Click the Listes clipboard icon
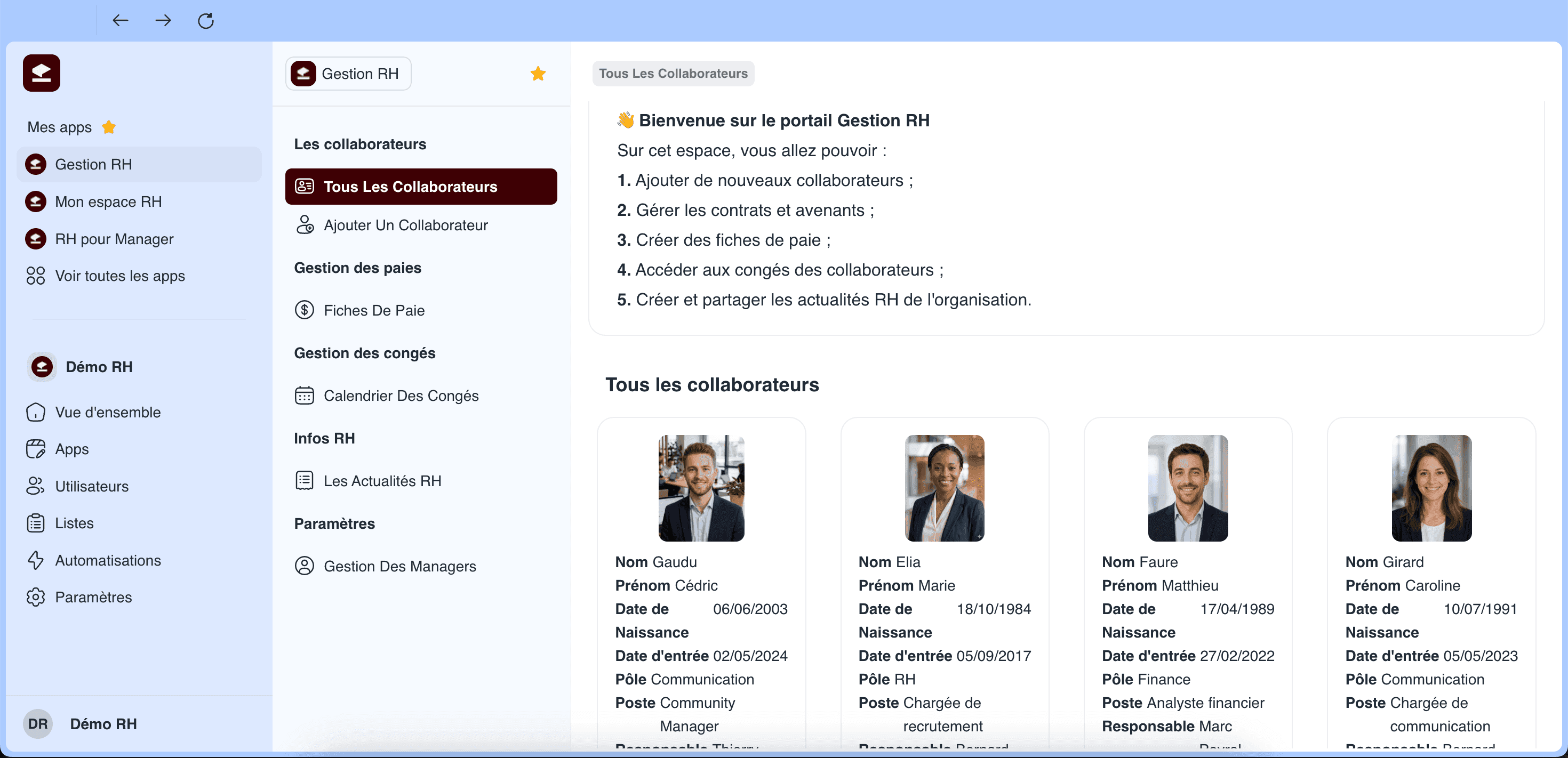The width and height of the screenshot is (1568, 758). pyautogui.click(x=36, y=523)
